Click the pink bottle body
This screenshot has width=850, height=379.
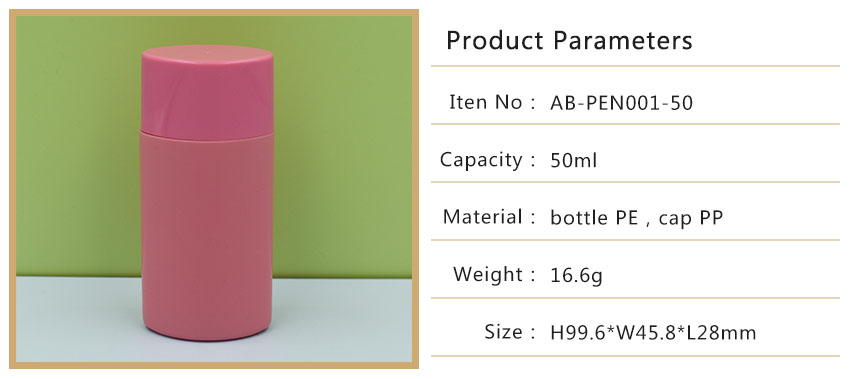tap(207, 236)
